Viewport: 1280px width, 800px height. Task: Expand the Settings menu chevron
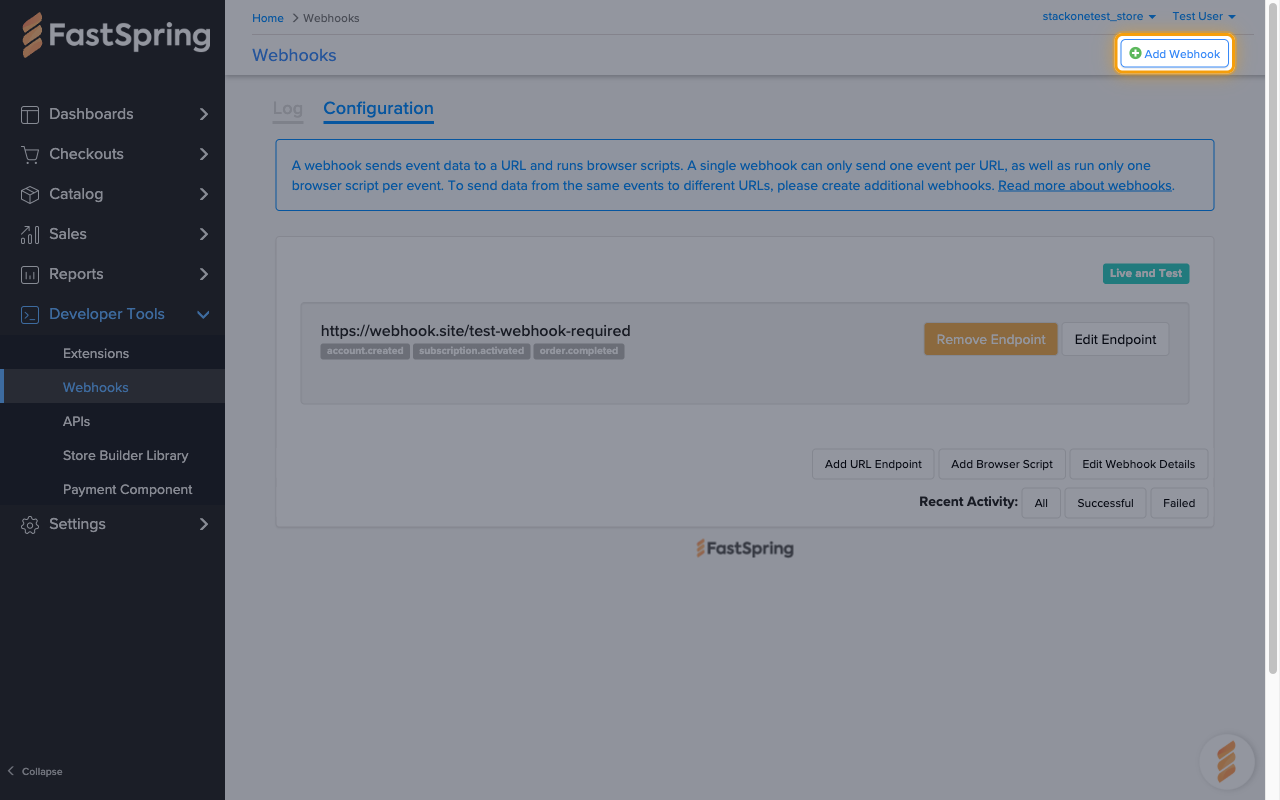tap(204, 524)
